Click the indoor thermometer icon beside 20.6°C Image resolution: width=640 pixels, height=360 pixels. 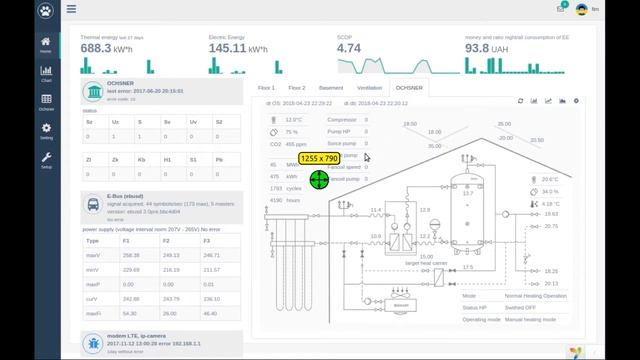point(534,180)
